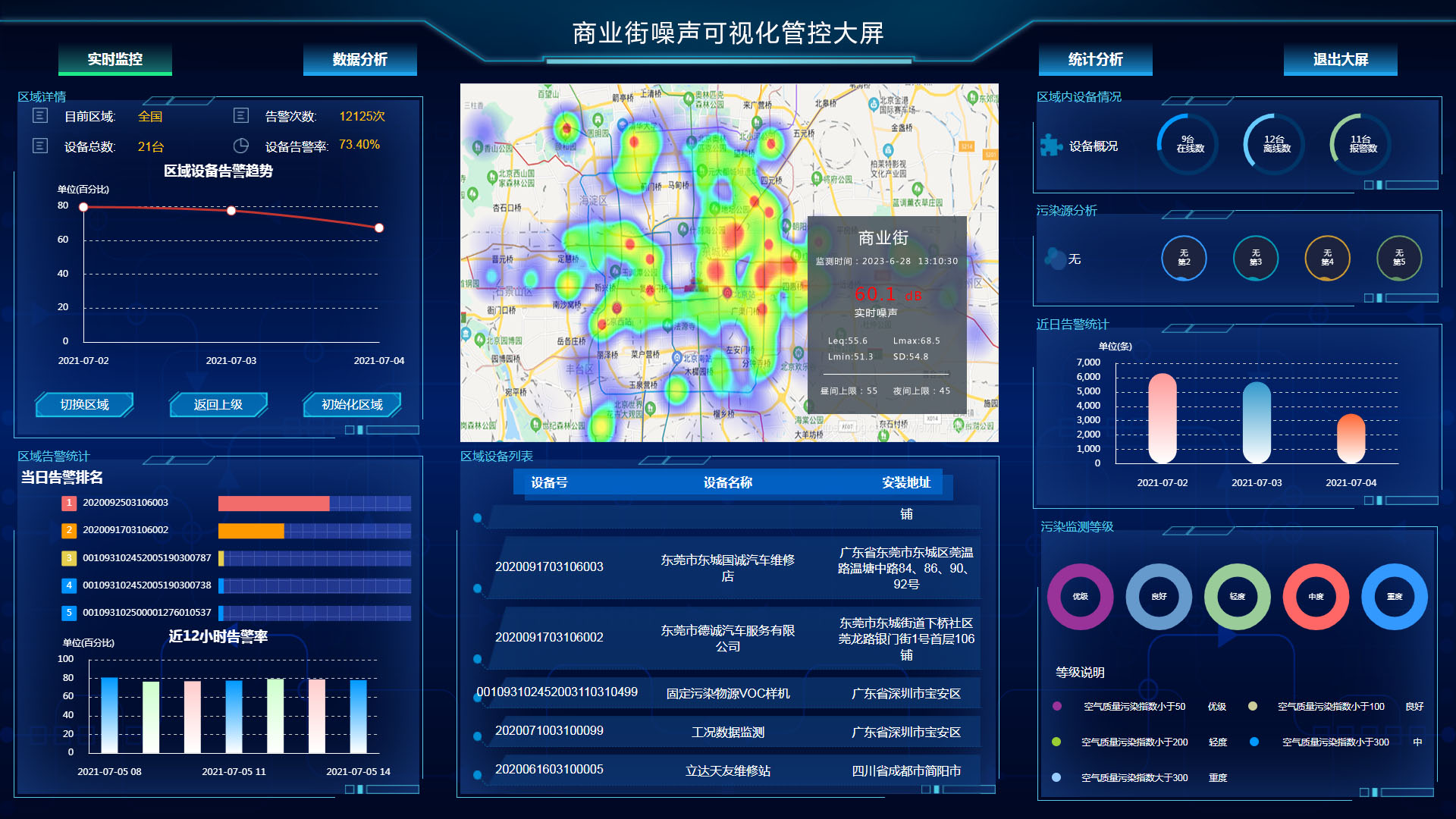1456x819 pixels.
Task: Click the pie chart icon beside 设备告警率
Action: coord(241,146)
